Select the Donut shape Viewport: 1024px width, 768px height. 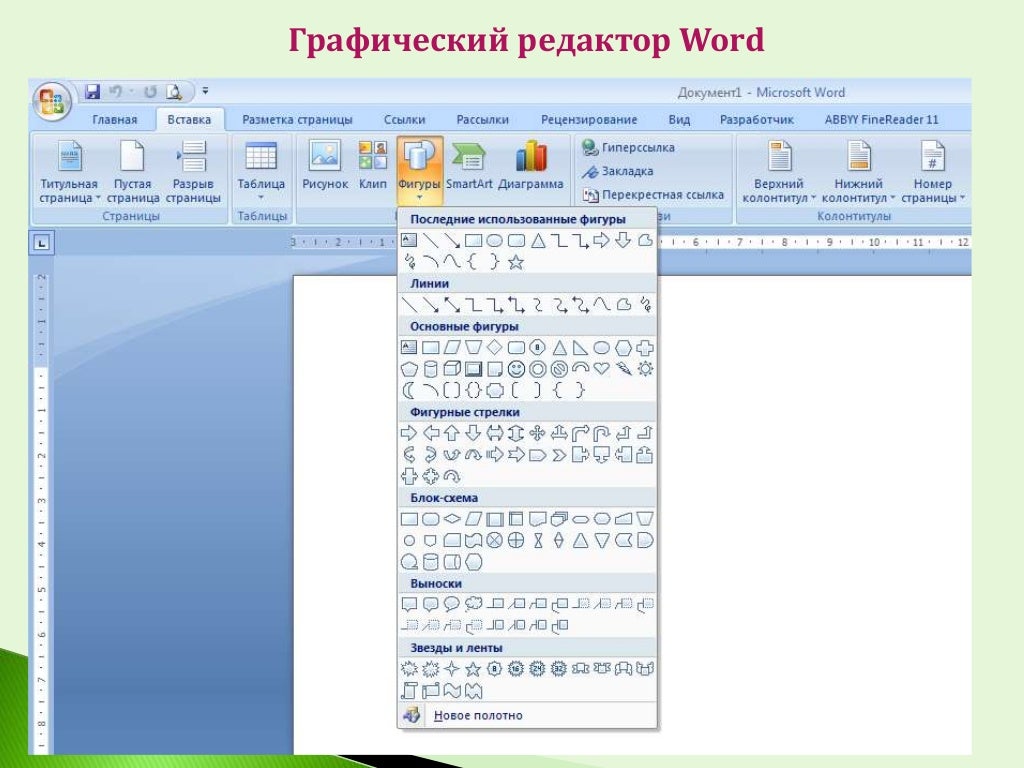click(537, 370)
